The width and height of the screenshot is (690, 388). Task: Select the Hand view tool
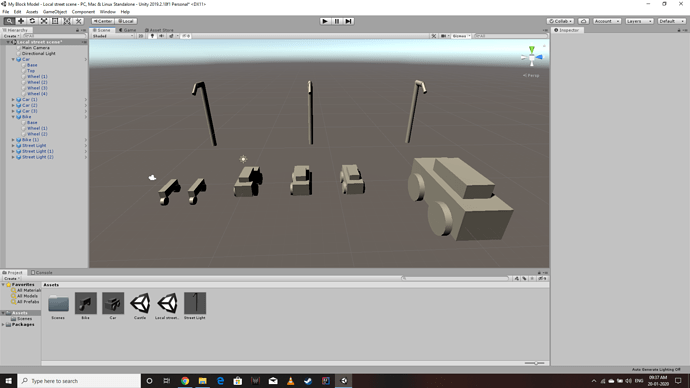point(9,21)
